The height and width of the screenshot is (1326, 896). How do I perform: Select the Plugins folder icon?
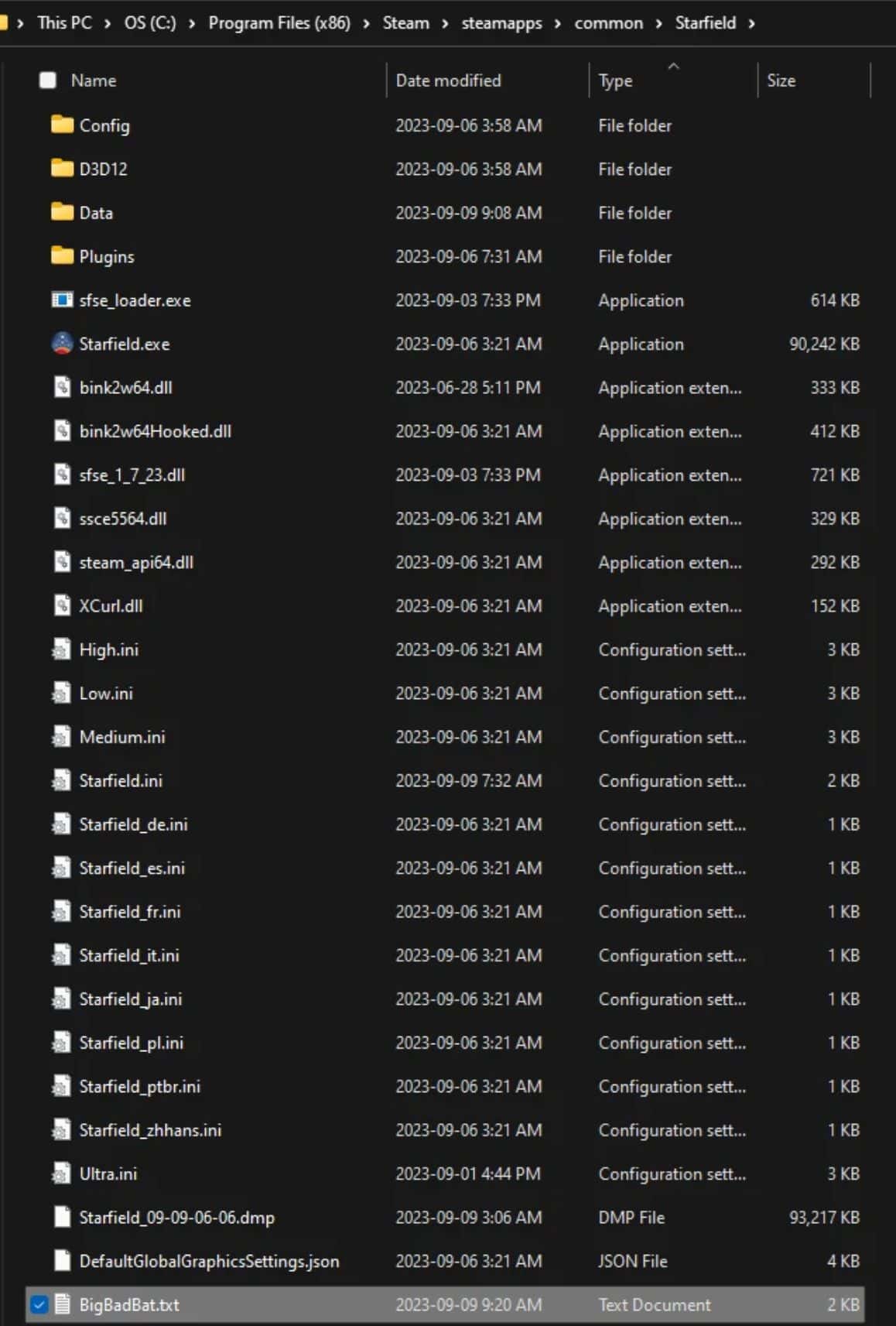62,256
